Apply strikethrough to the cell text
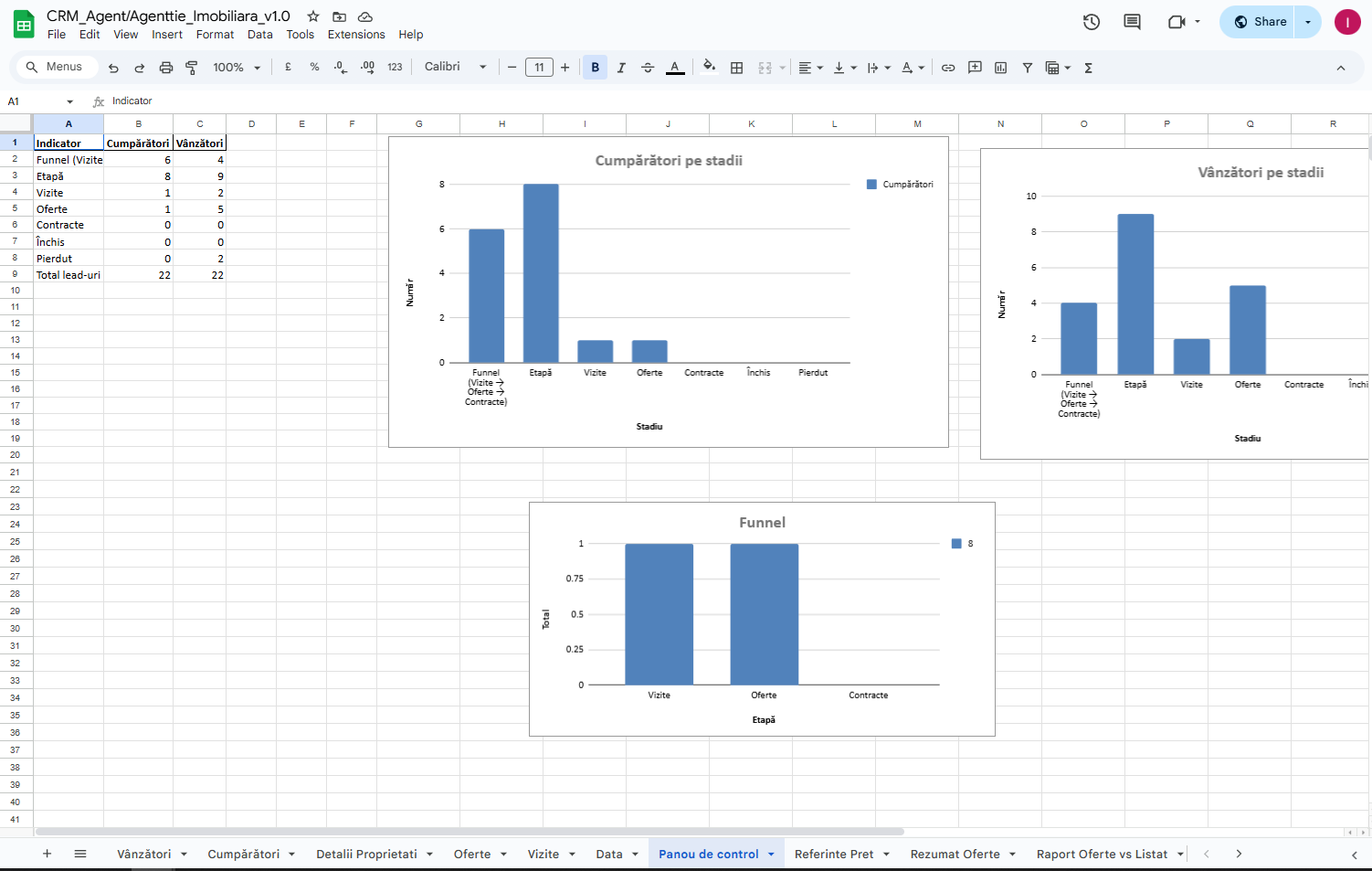This screenshot has width=1372, height=871. (648, 67)
